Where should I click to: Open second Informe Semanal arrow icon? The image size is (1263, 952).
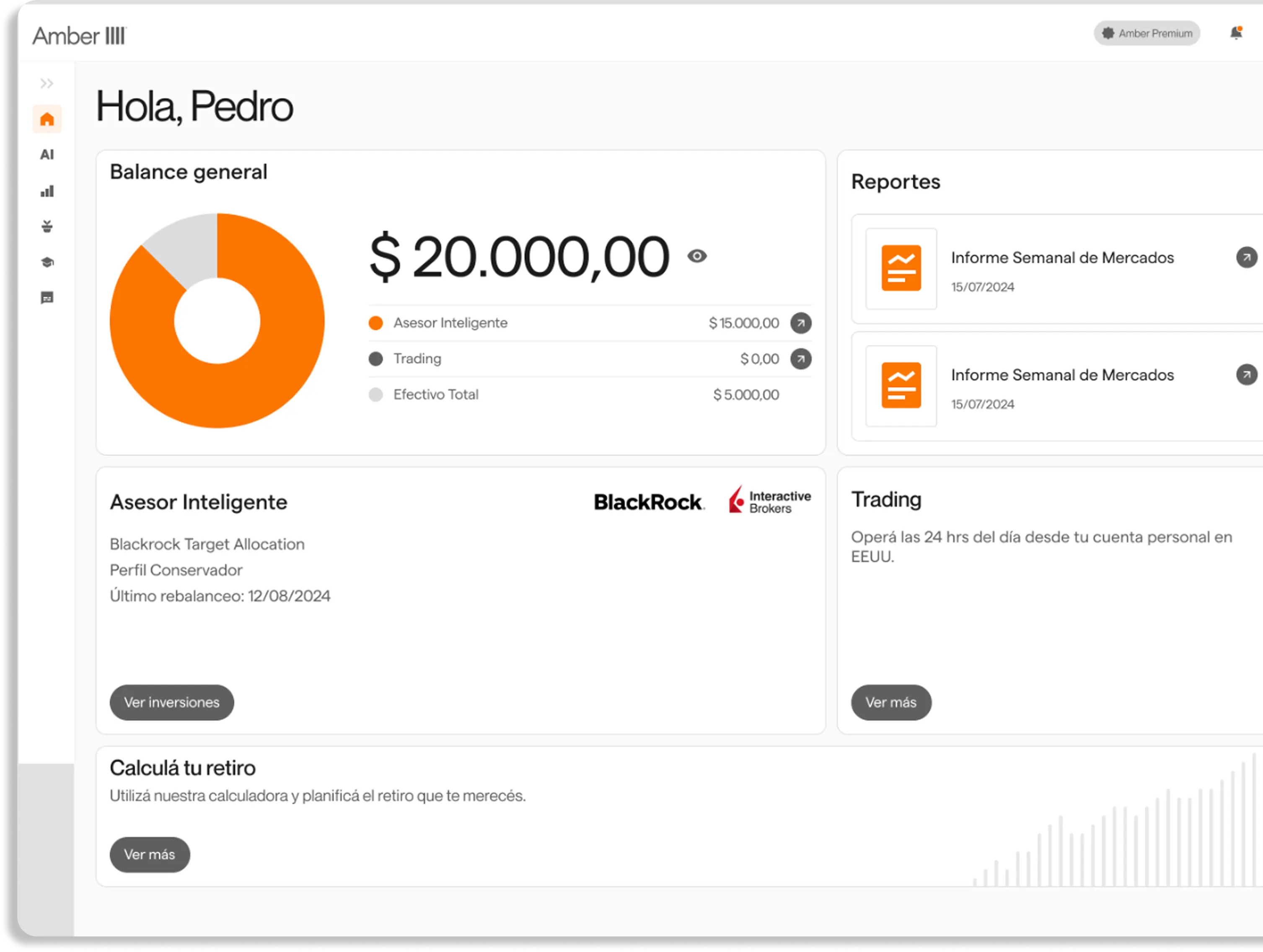click(x=1246, y=375)
